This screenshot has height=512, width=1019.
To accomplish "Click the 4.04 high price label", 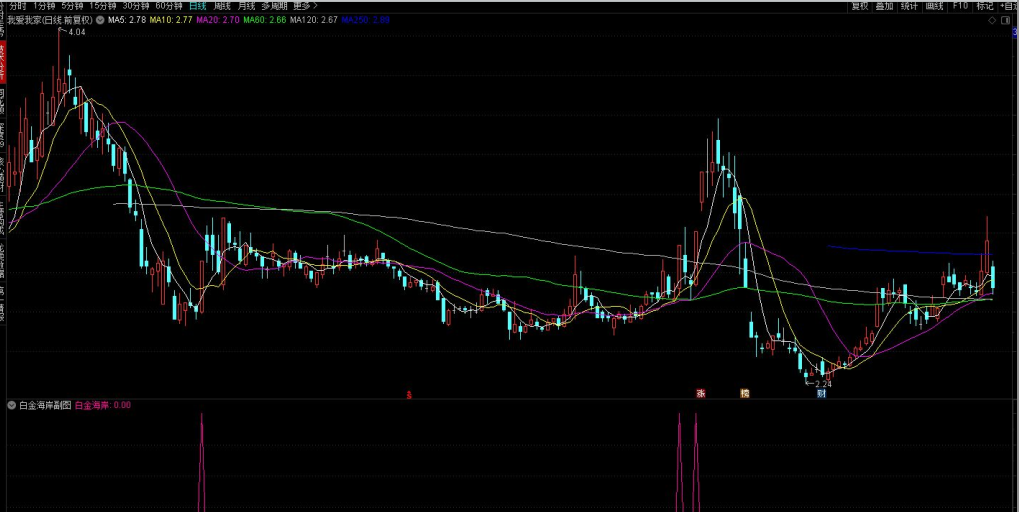I will point(76,32).
